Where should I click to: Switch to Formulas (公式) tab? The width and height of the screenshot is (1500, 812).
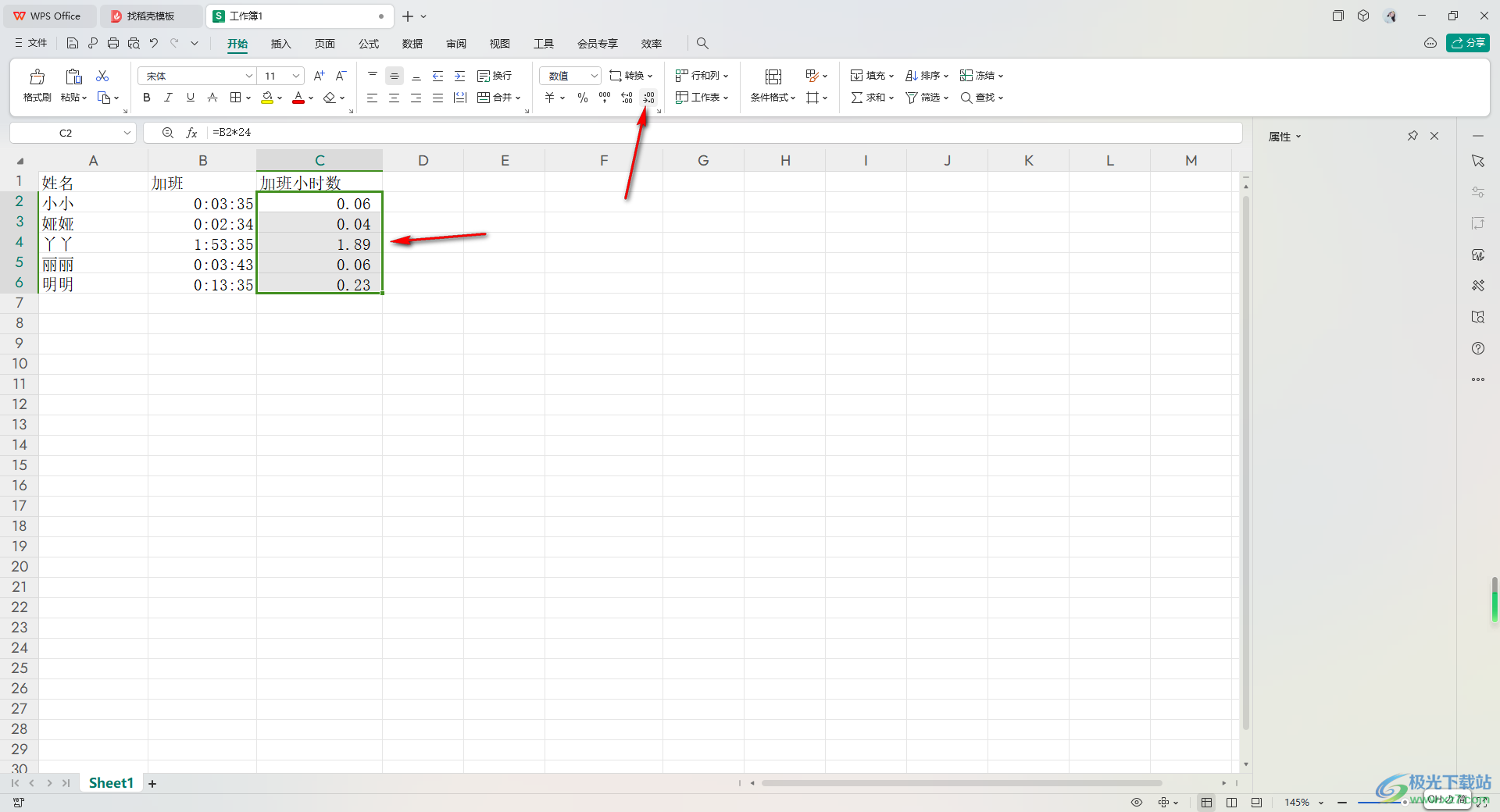coord(368,44)
